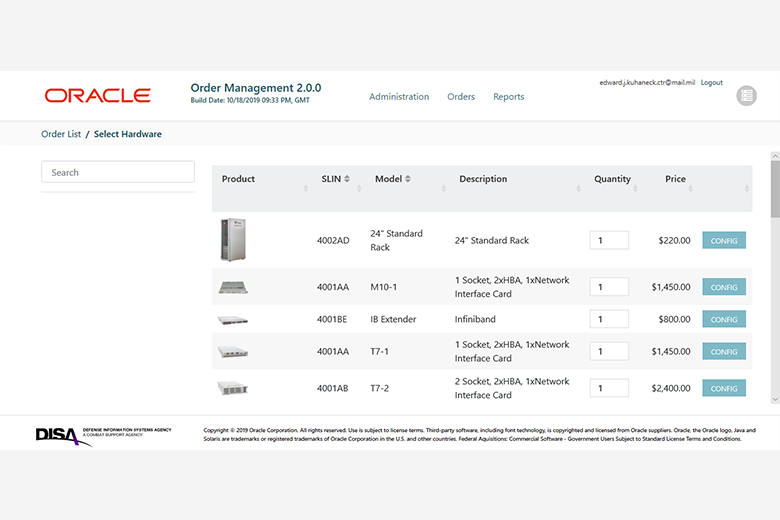
Task: Sort by Model column arrows
Action: (x=408, y=179)
